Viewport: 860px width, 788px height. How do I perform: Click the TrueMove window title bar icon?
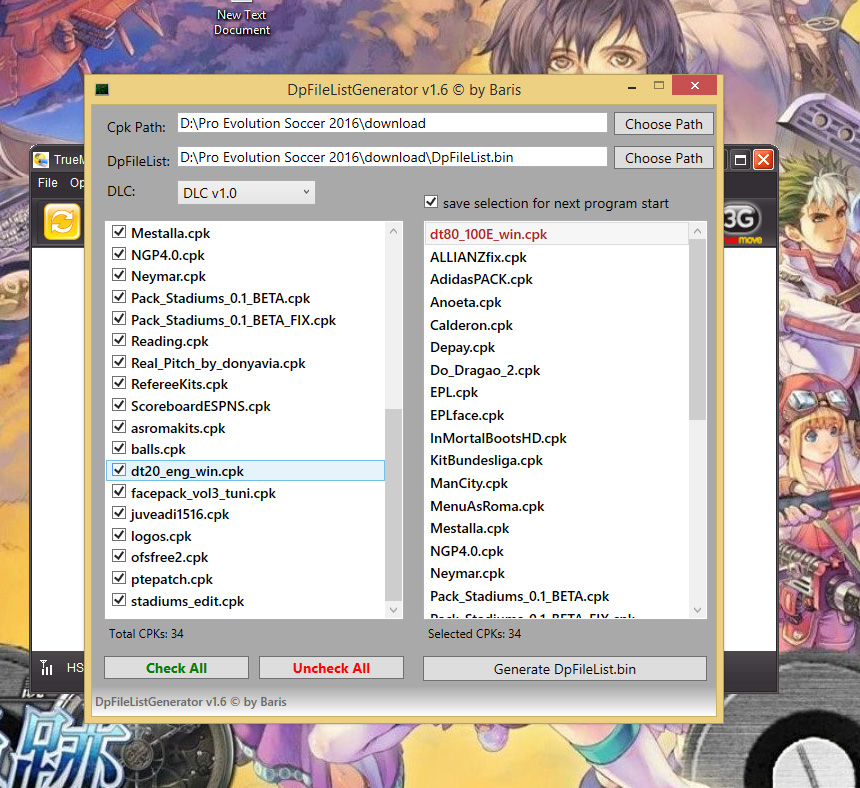[41, 160]
